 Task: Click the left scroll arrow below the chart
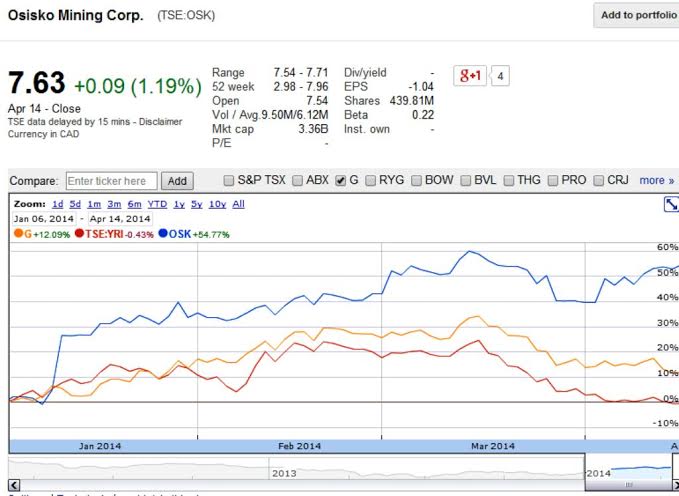(14, 485)
